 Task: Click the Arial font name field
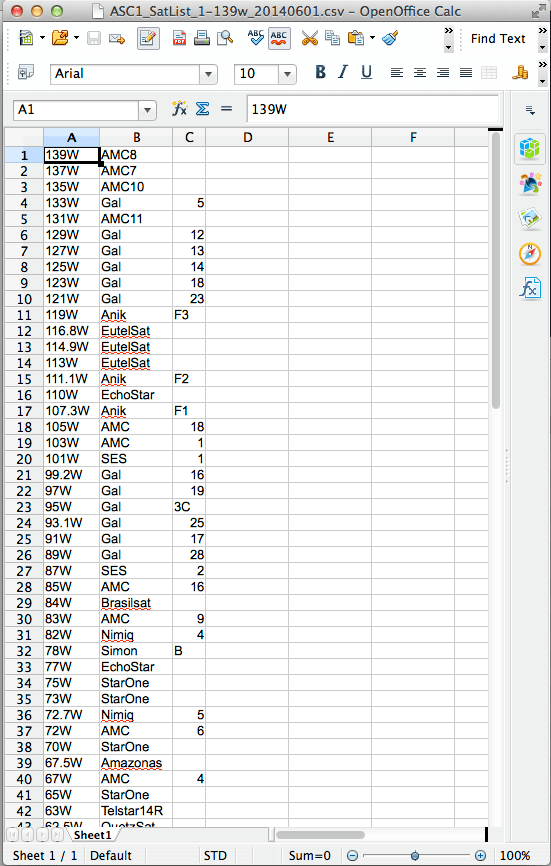[x=126, y=73]
